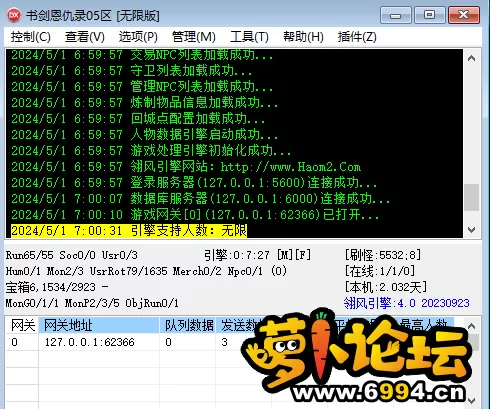The image size is (490, 409).
Task: Select gateway address cell 127.0.0.1:62366
Action: click(90, 342)
